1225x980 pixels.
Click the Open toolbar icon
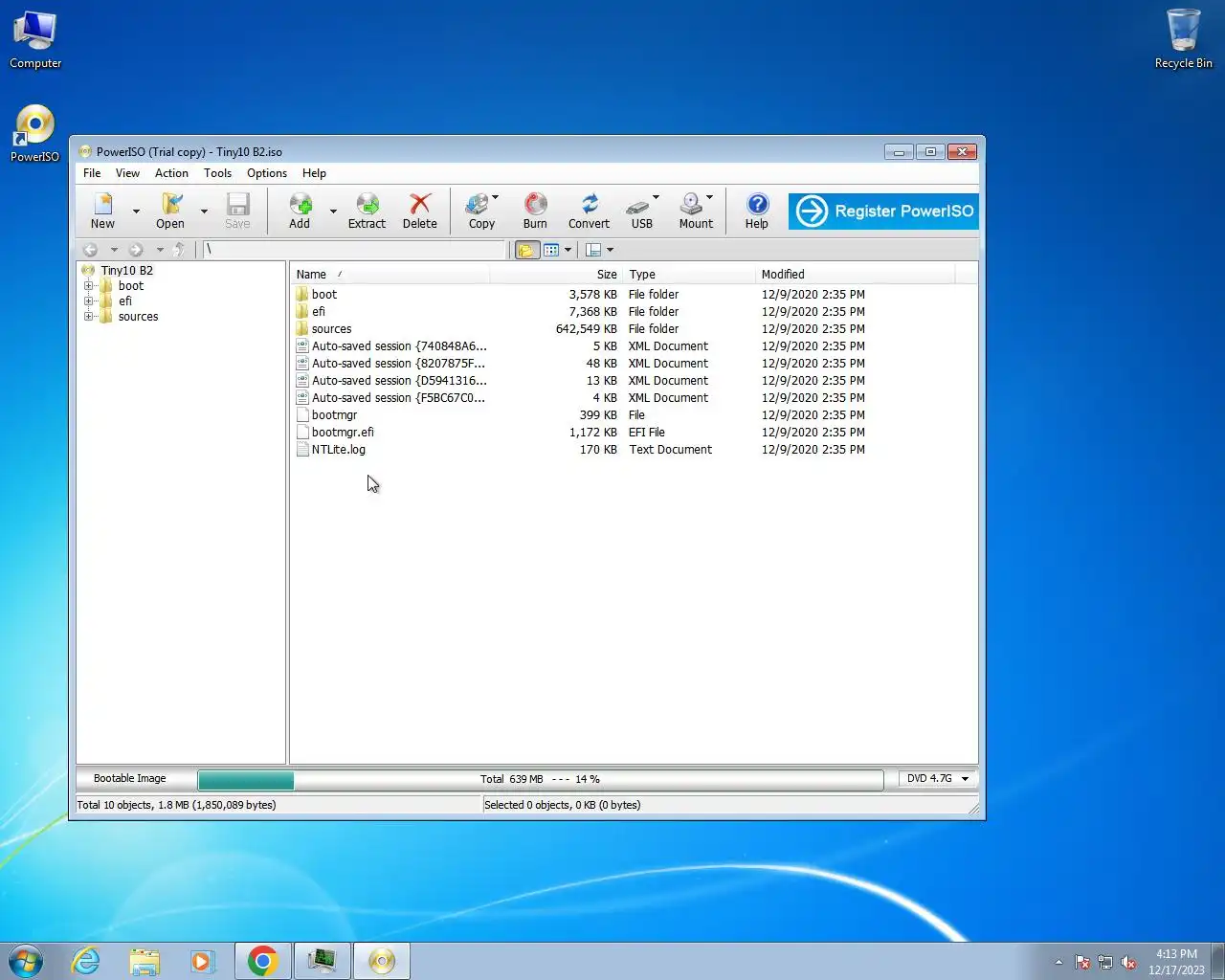pos(170,211)
